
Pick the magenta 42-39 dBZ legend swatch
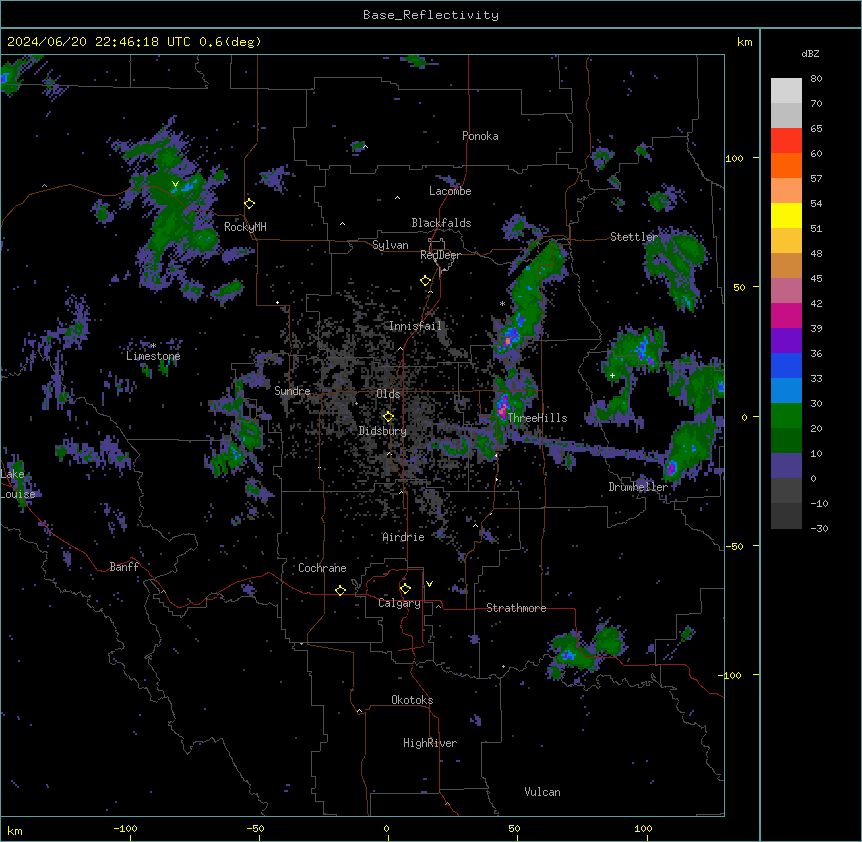(x=786, y=315)
